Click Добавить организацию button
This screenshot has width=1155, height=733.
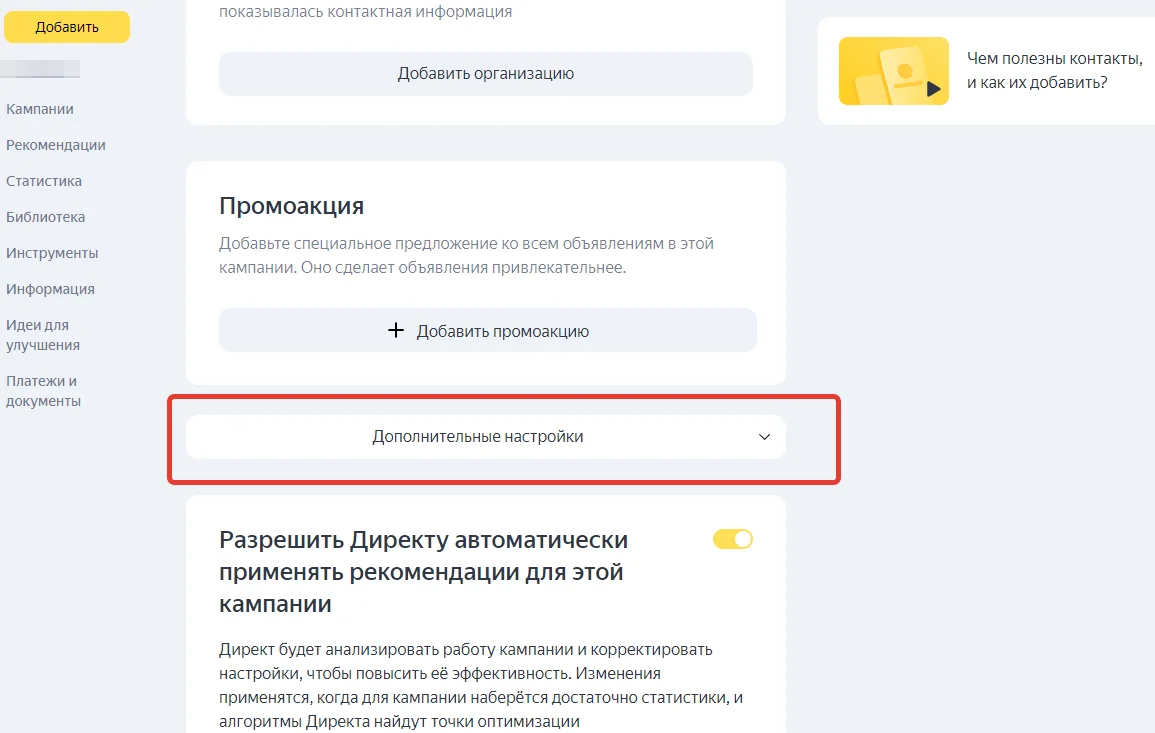tap(486, 74)
